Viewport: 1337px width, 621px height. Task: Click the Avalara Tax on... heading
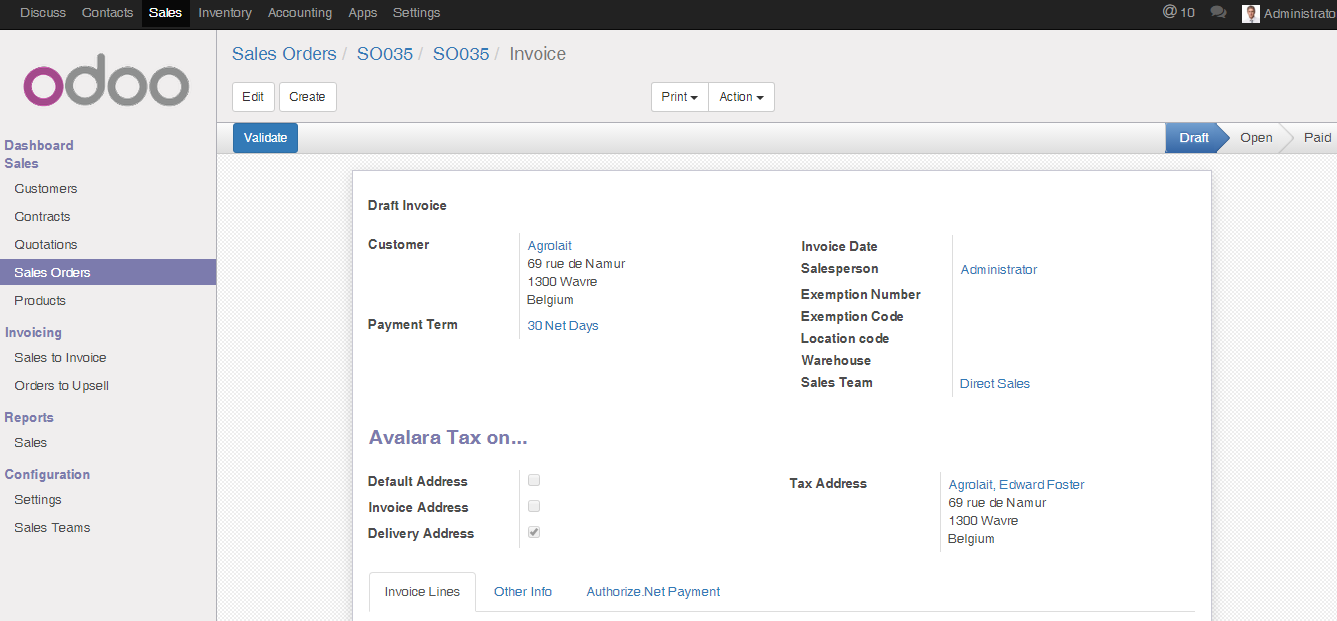[x=448, y=438]
